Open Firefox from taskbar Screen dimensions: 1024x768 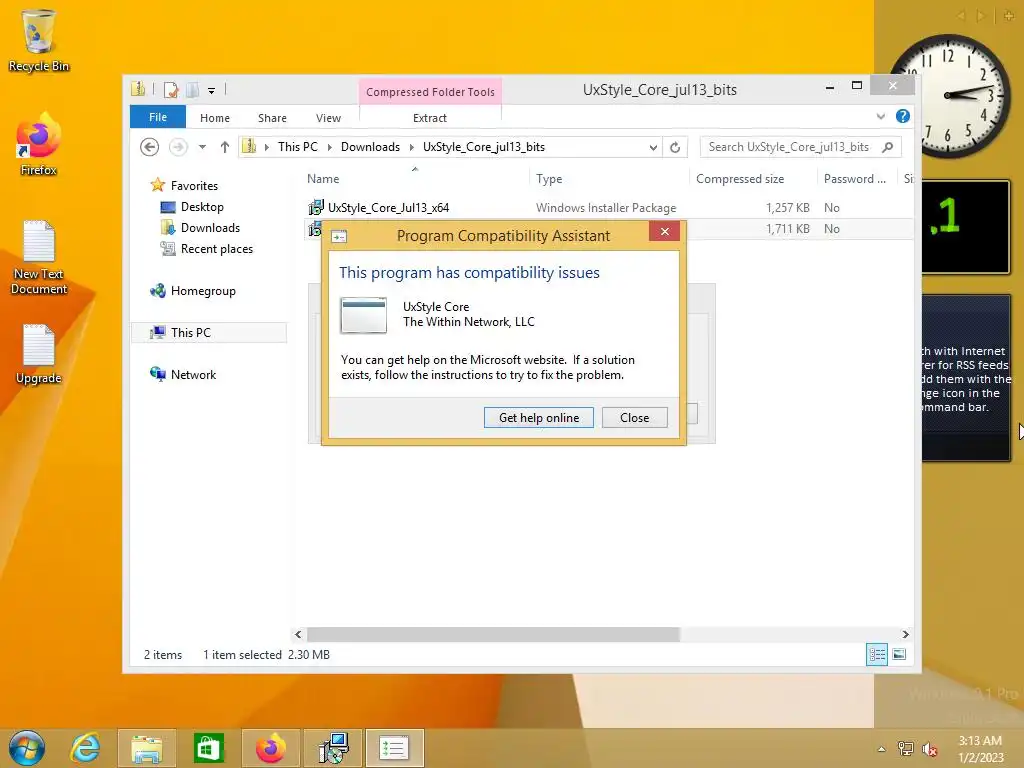[x=270, y=748]
